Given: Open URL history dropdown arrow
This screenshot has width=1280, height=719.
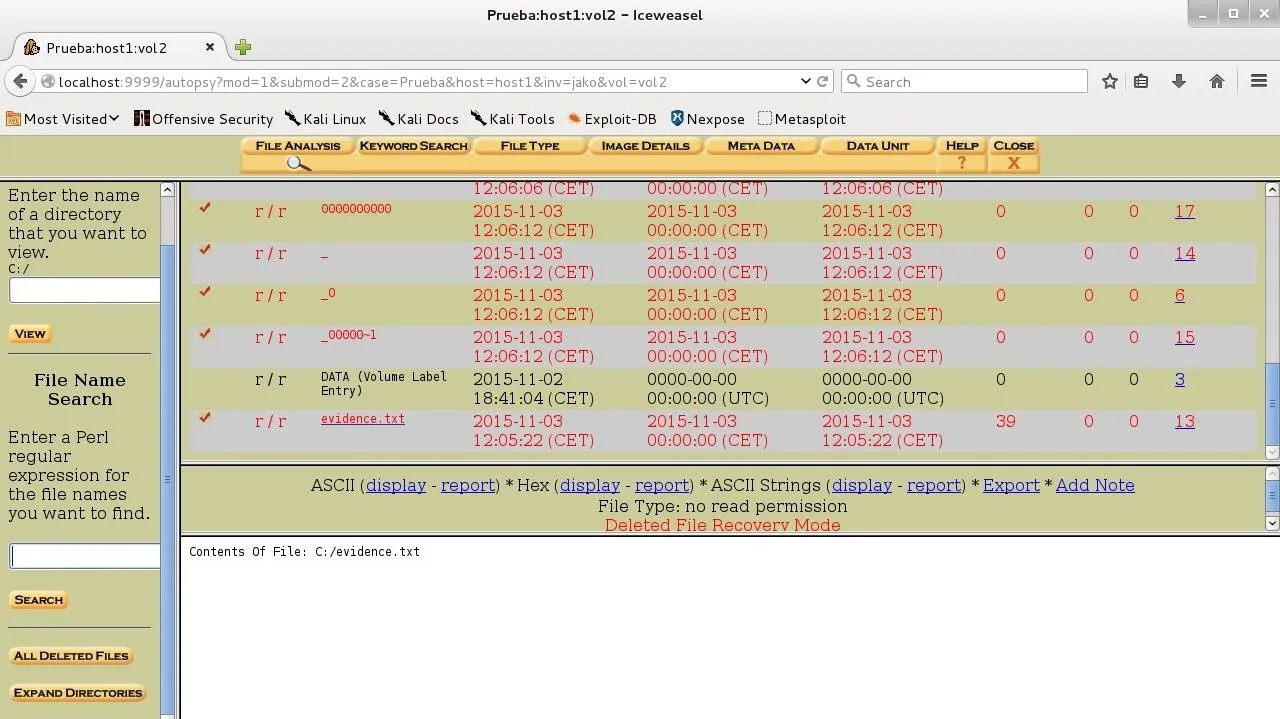Looking at the screenshot, I should (x=806, y=81).
